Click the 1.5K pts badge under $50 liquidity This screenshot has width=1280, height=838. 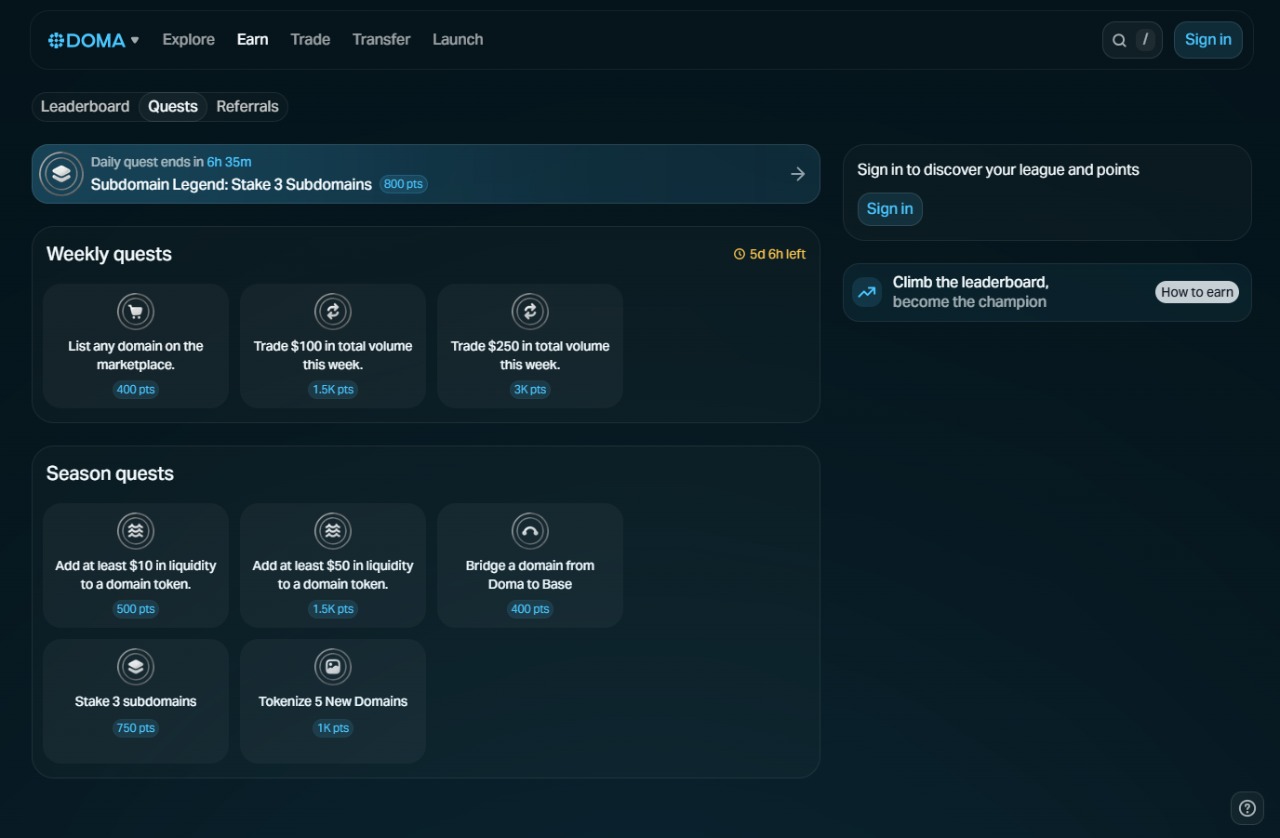[x=333, y=609]
